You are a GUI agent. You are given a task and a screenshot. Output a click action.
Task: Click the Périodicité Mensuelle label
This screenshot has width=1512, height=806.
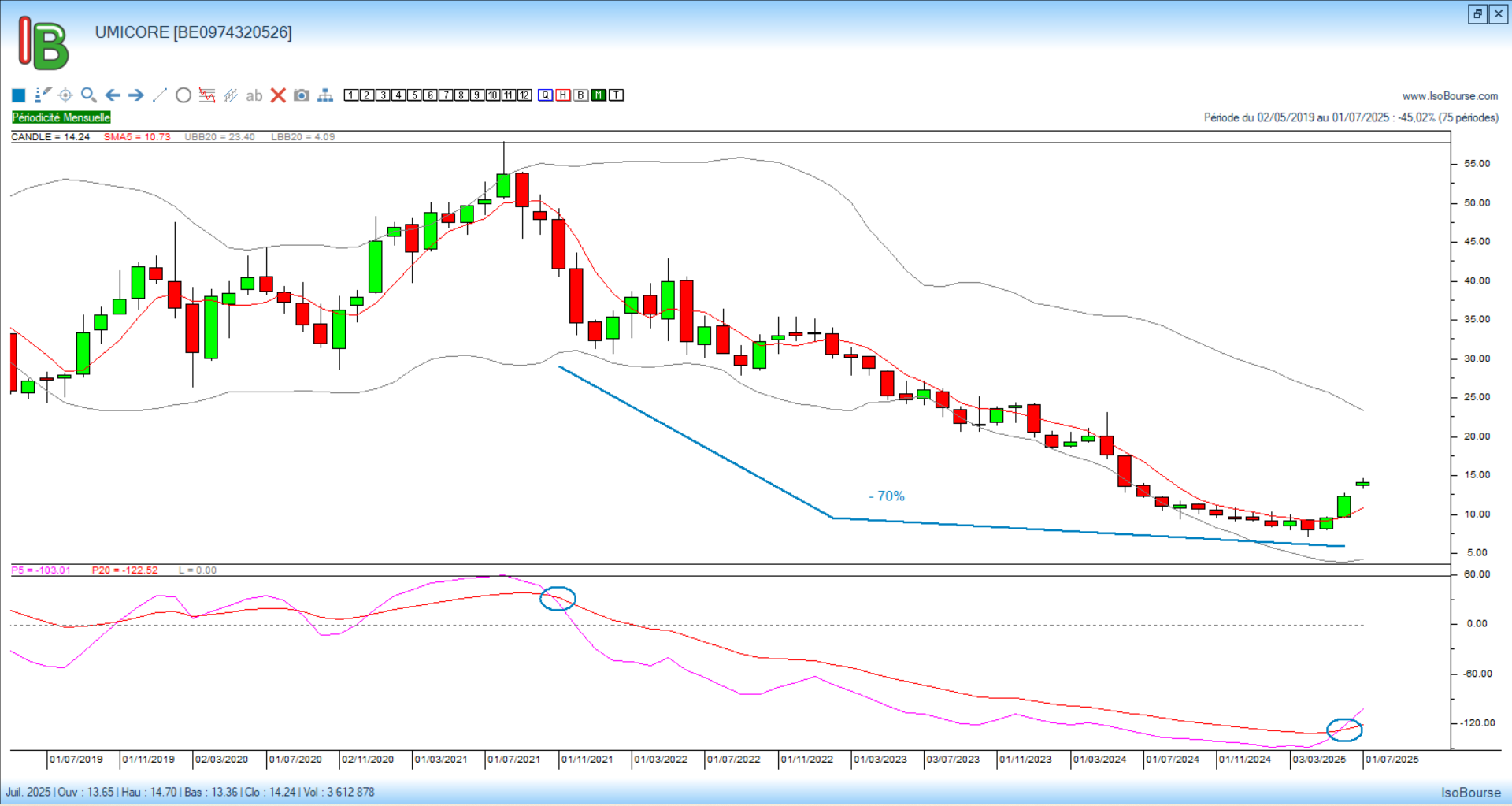61,117
